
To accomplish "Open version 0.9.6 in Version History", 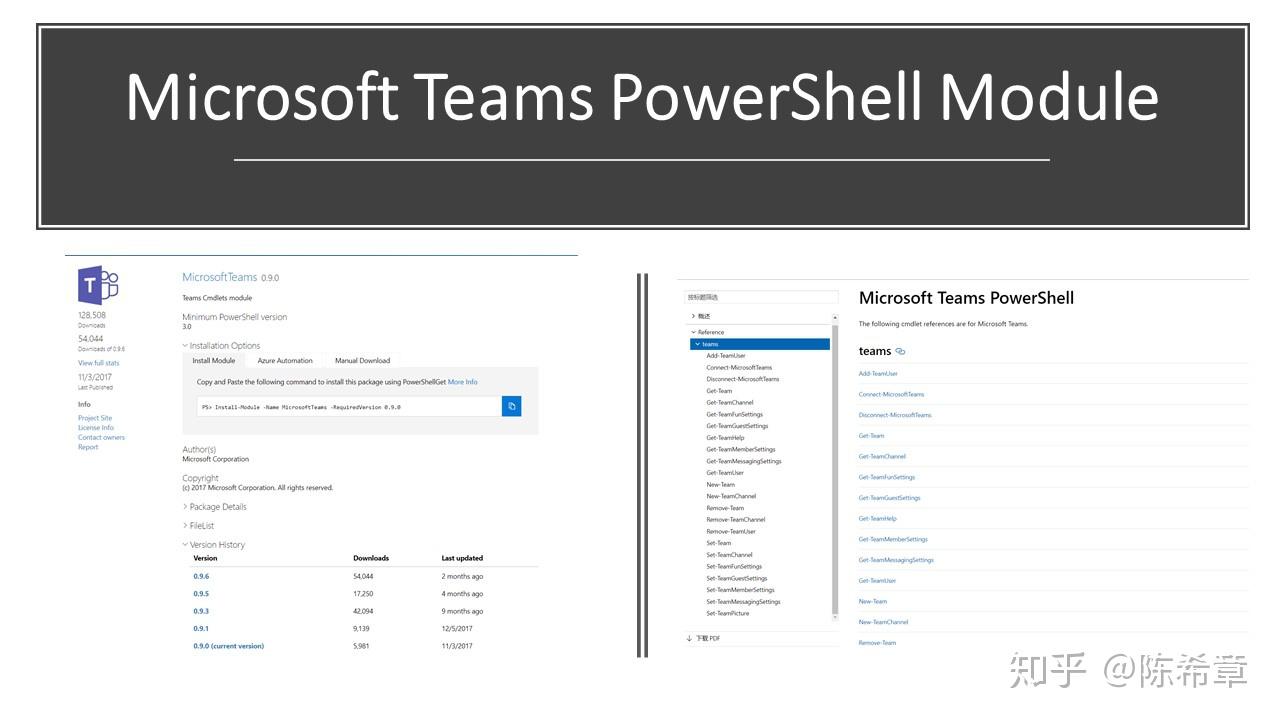I will tap(201, 577).
